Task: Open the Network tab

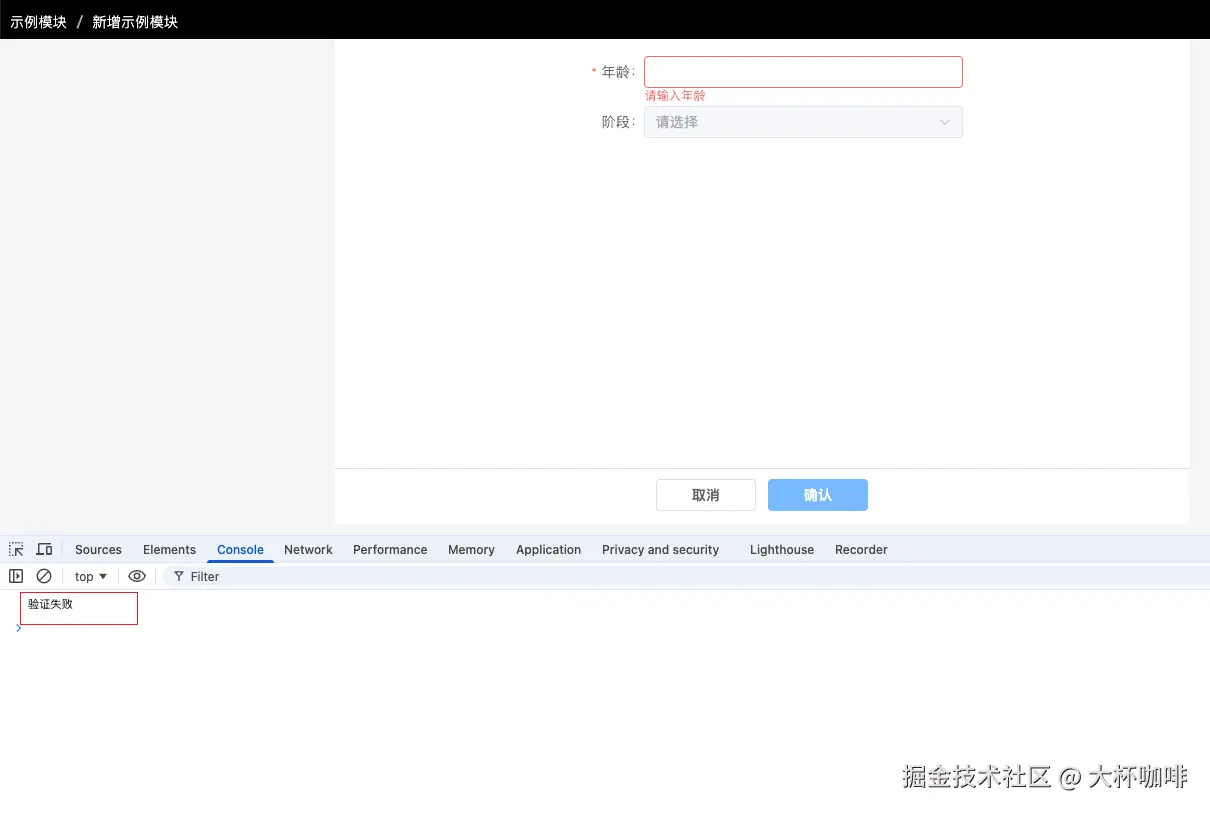Action: (308, 549)
